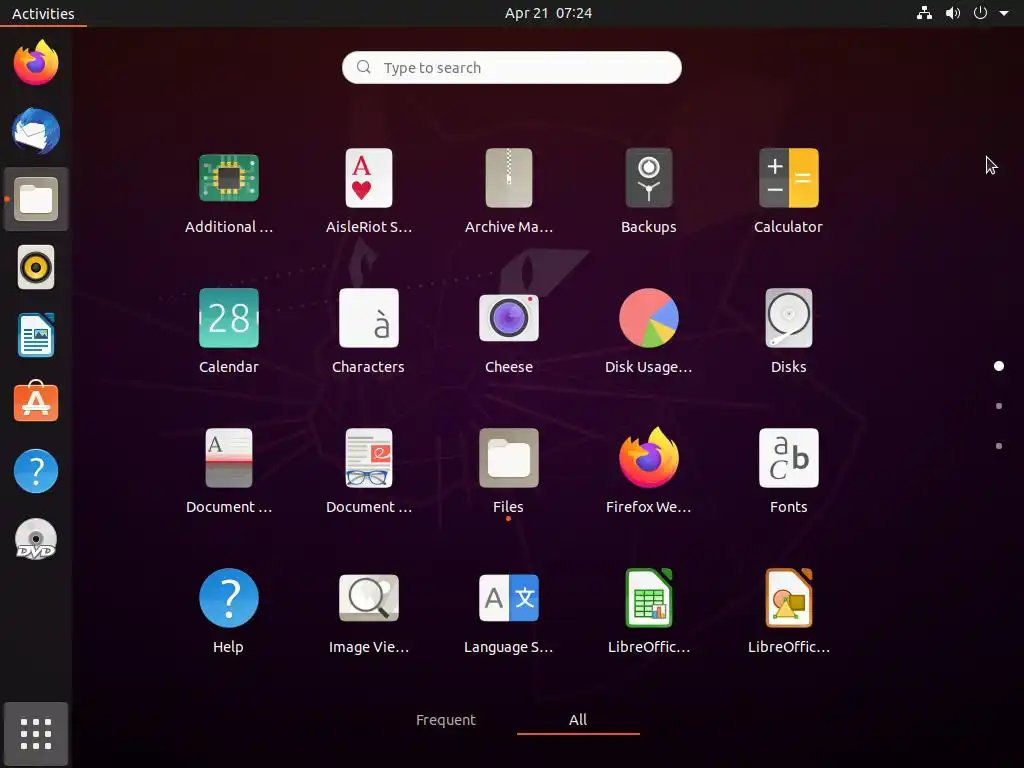The height and width of the screenshot is (768, 1024).
Task: Open Thunderbird Mail from the dock
Action: pyautogui.click(x=36, y=131)
